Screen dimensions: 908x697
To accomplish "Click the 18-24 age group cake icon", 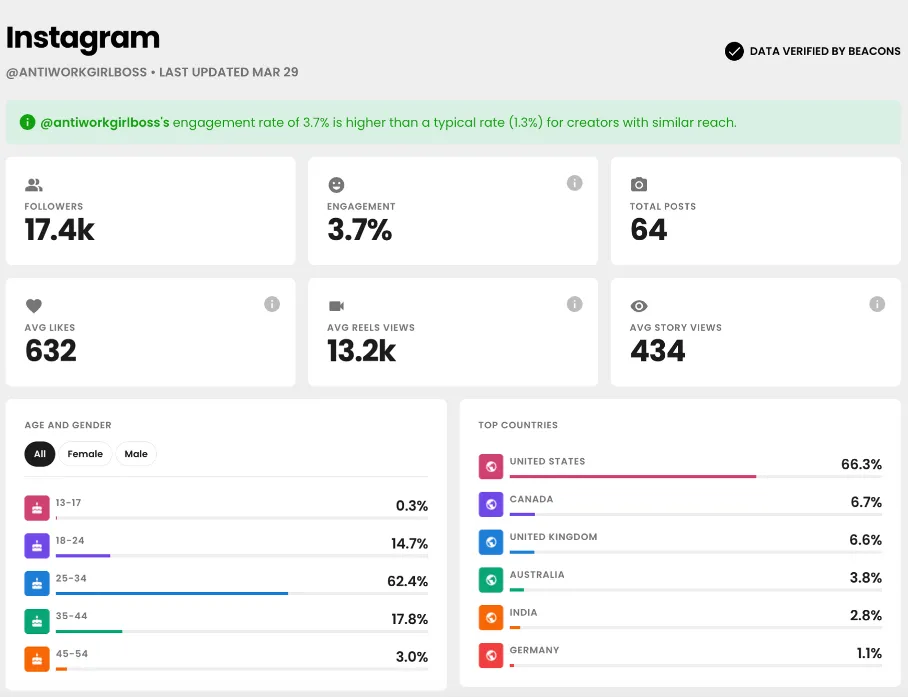I will (36, 546).
